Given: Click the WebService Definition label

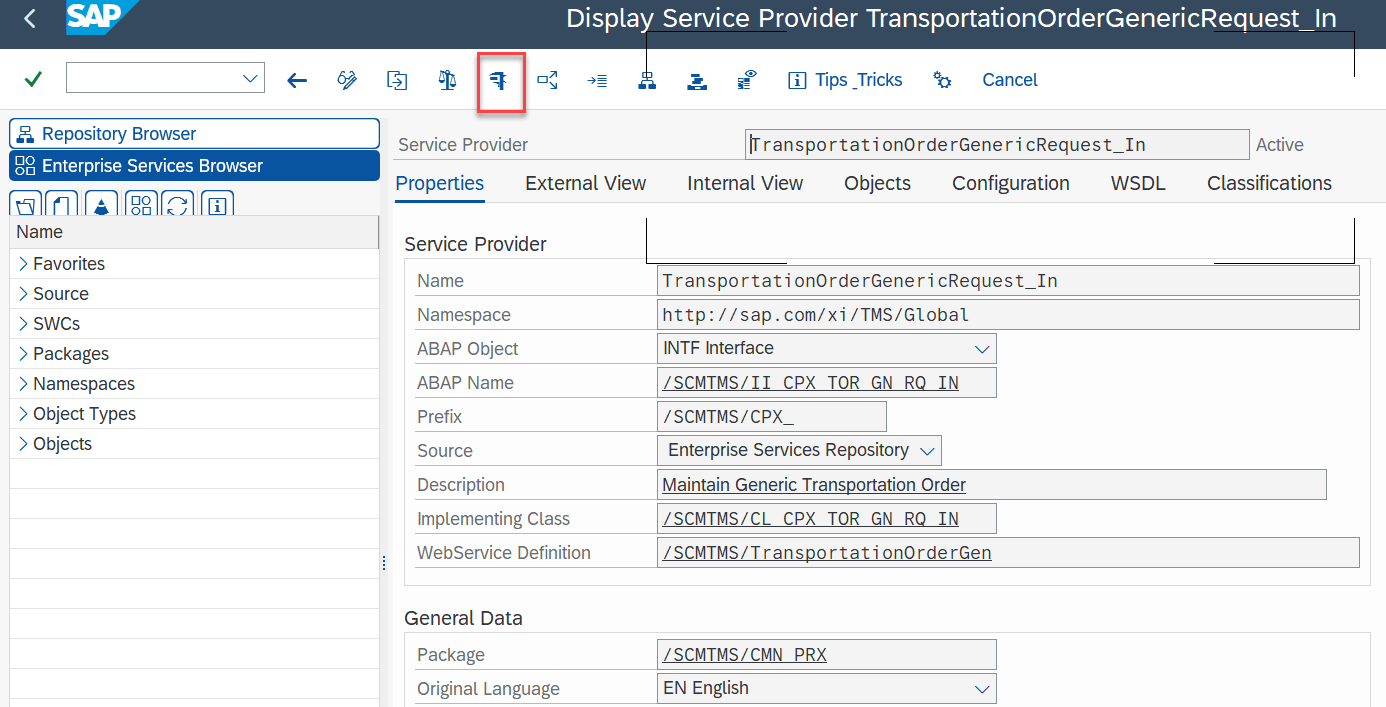Looking at the screenshot, I should pos(504,553).
